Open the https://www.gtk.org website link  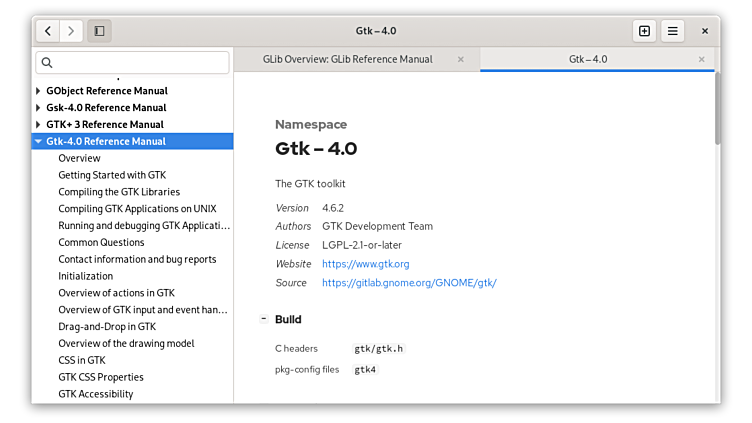tap(365, 264)
